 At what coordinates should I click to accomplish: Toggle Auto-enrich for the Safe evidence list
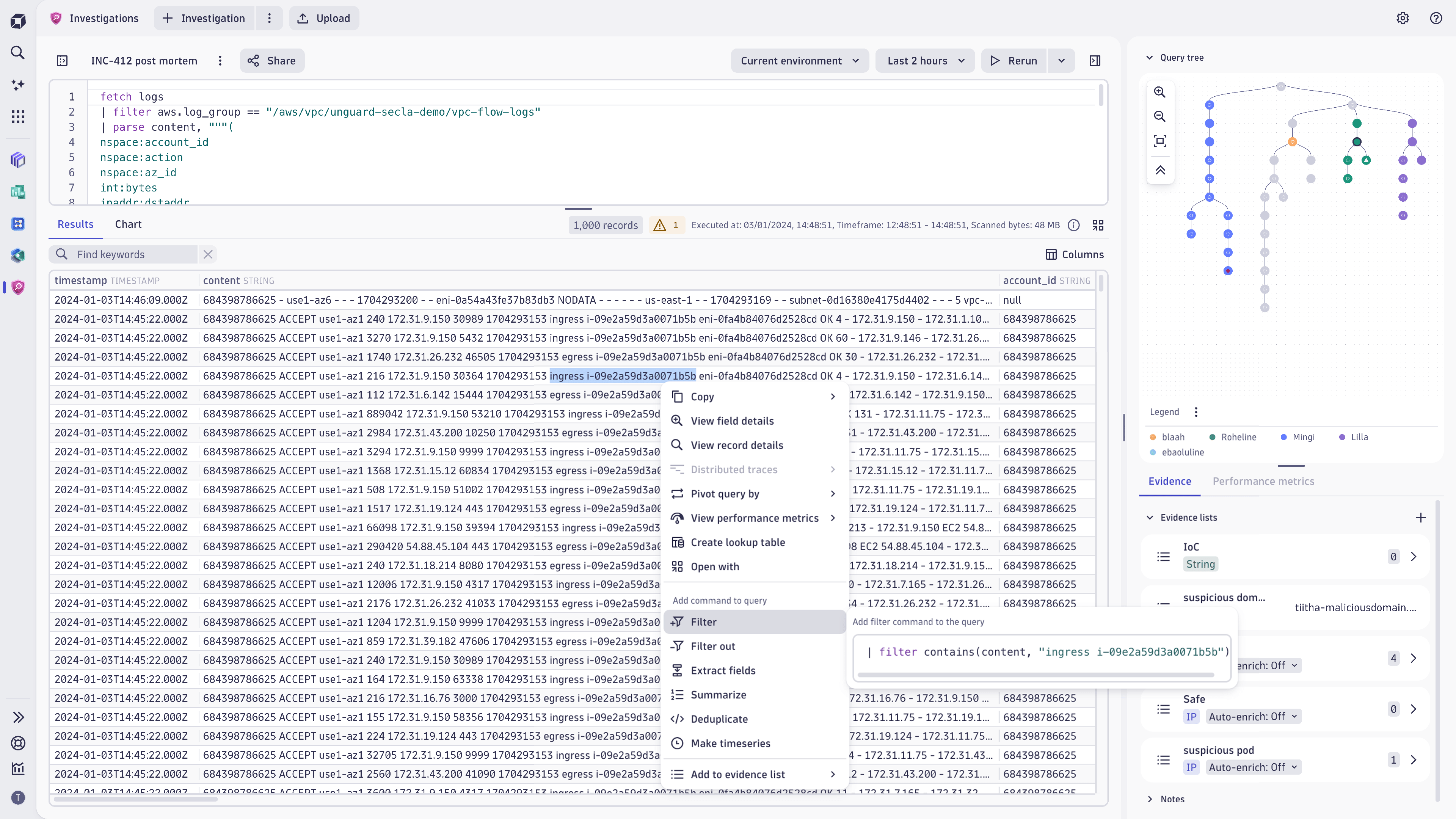coord(1253,716)
